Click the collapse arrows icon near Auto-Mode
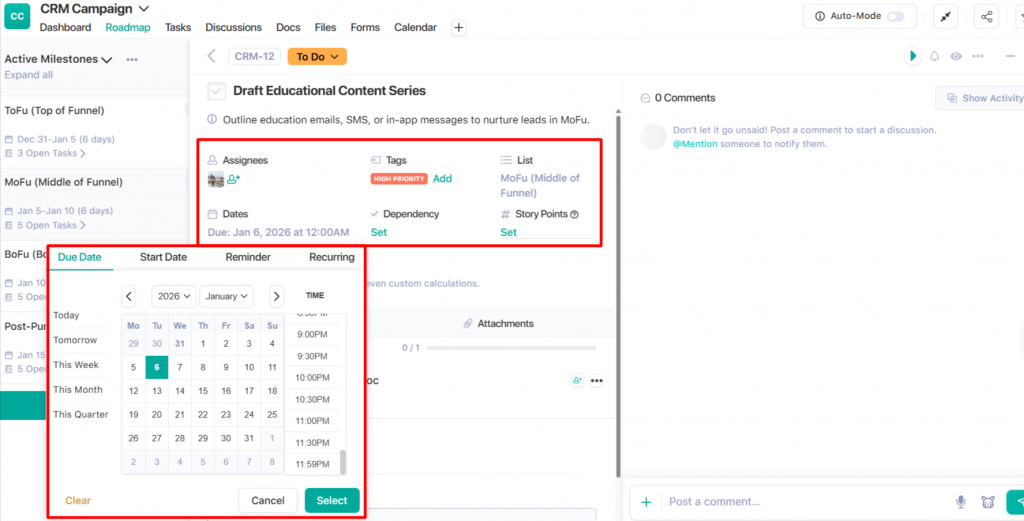This screenshot has height=521, width=1024. [x=946, y=16]
